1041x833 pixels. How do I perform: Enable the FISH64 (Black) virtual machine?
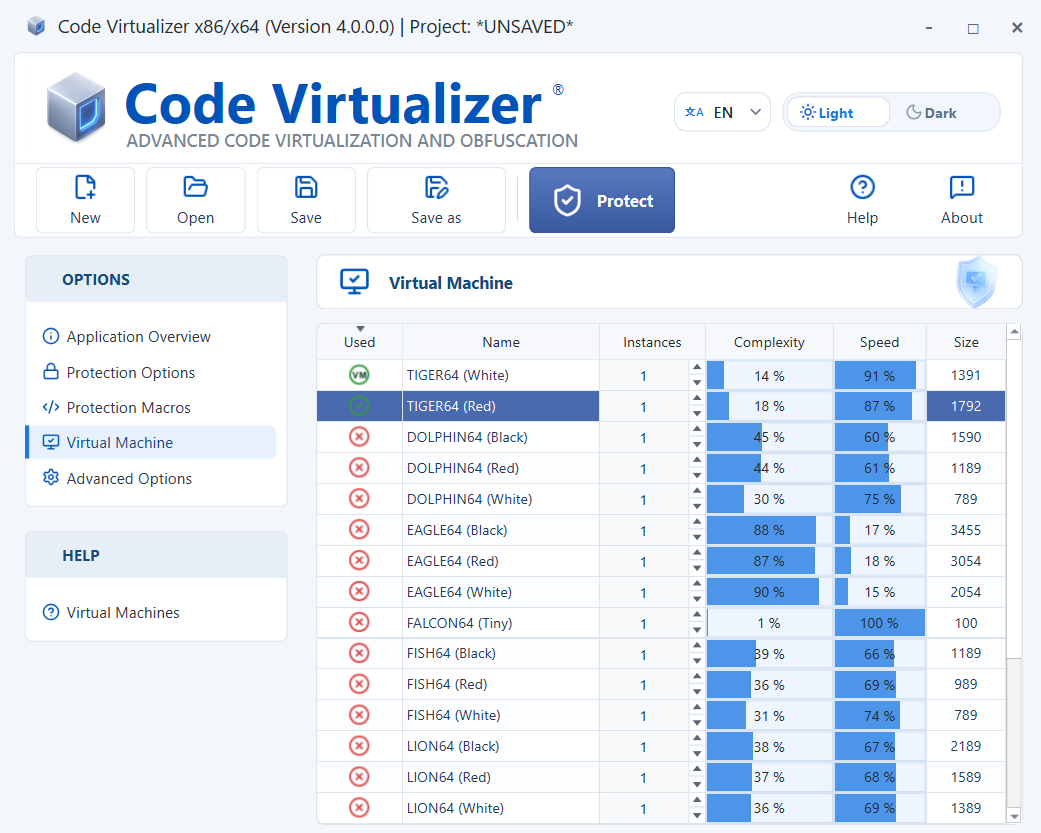pyautogui.click(x=359, y=653)
